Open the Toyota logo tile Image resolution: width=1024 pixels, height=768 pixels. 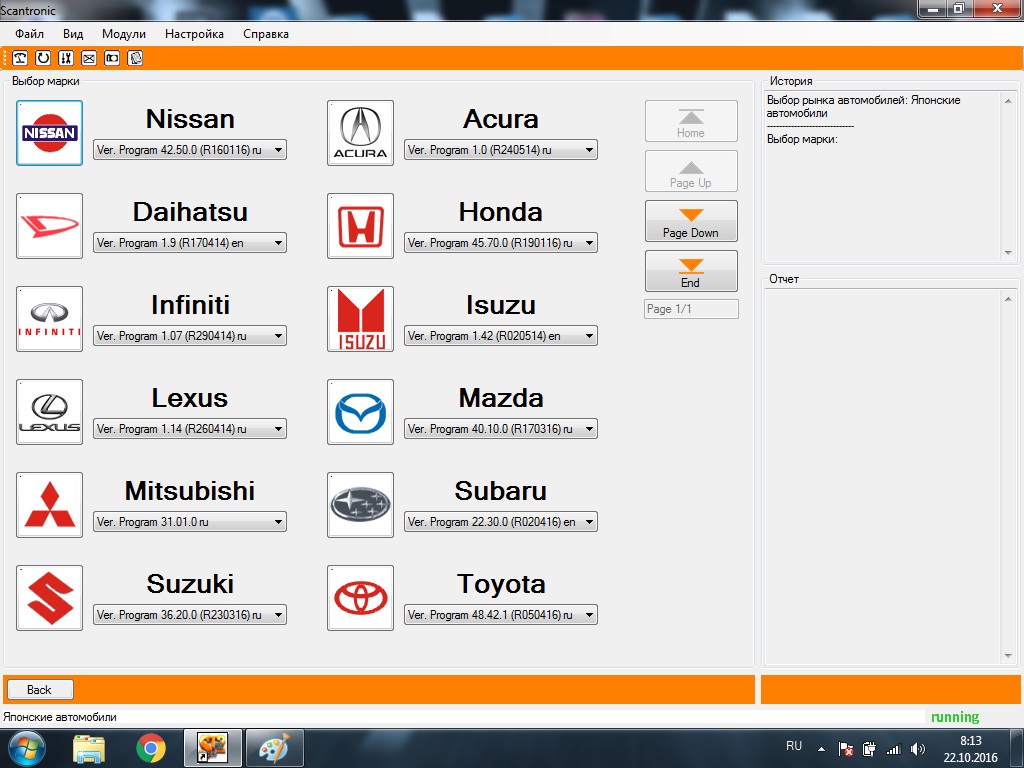pyautogui.click(x=360, y=598)
